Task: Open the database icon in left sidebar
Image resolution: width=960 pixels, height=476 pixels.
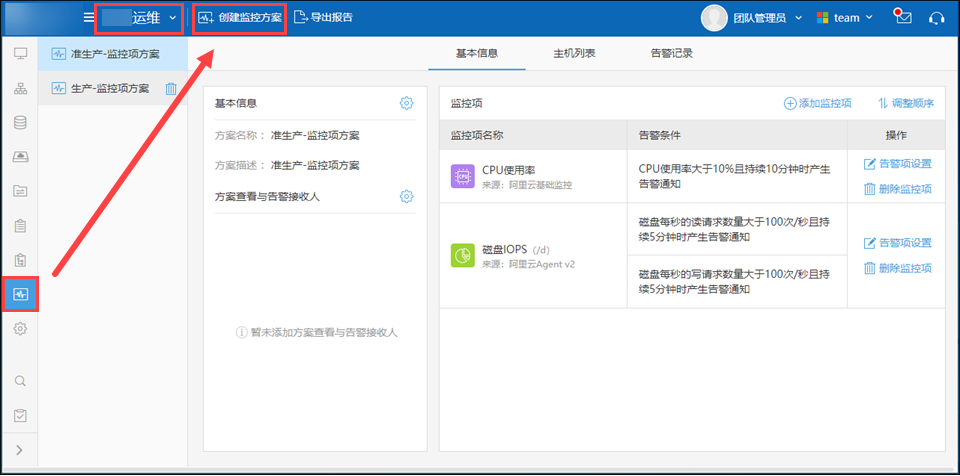Action: [20, 123]
